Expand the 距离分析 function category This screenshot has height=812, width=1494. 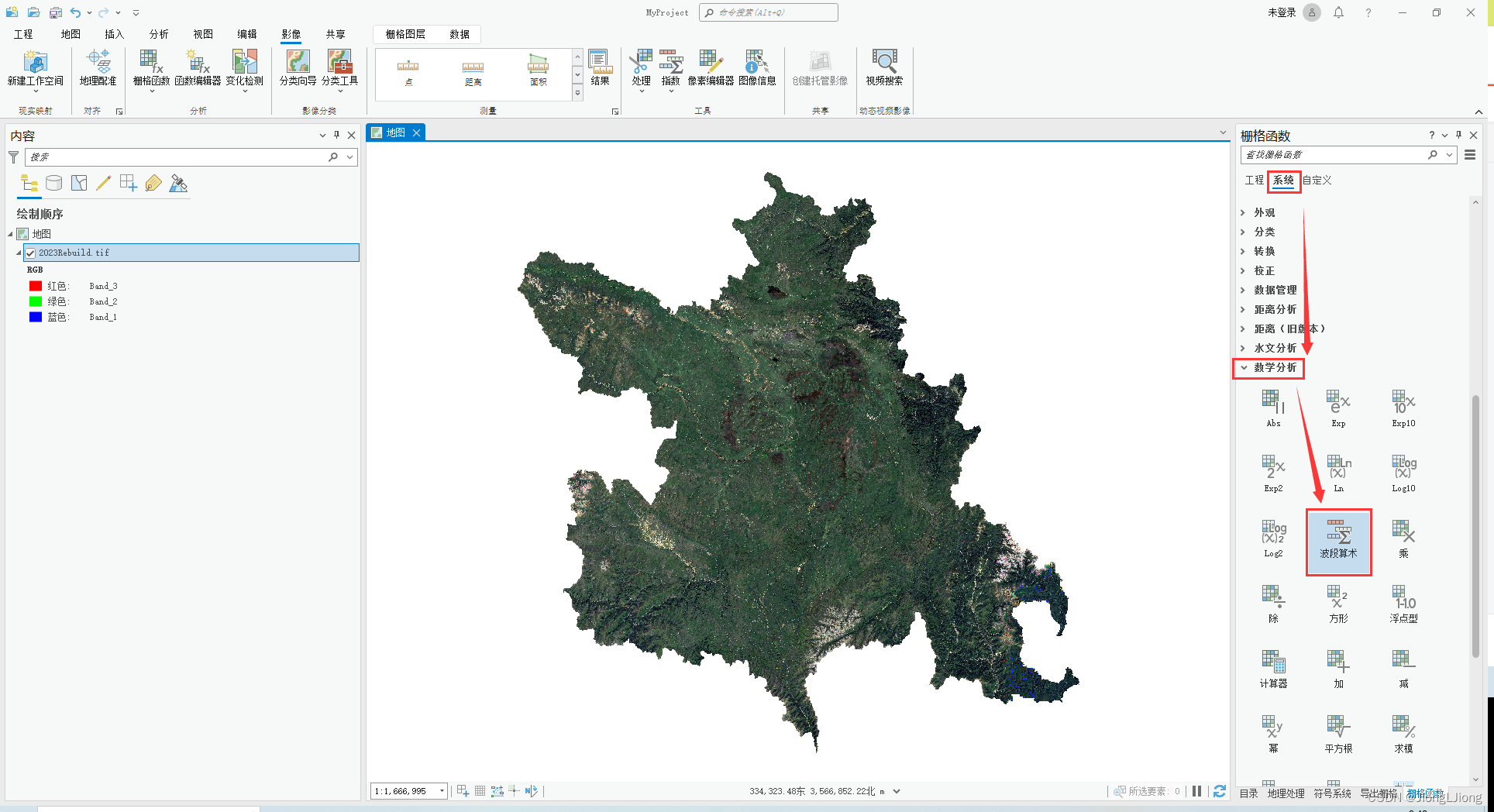tap(1243, 309)
